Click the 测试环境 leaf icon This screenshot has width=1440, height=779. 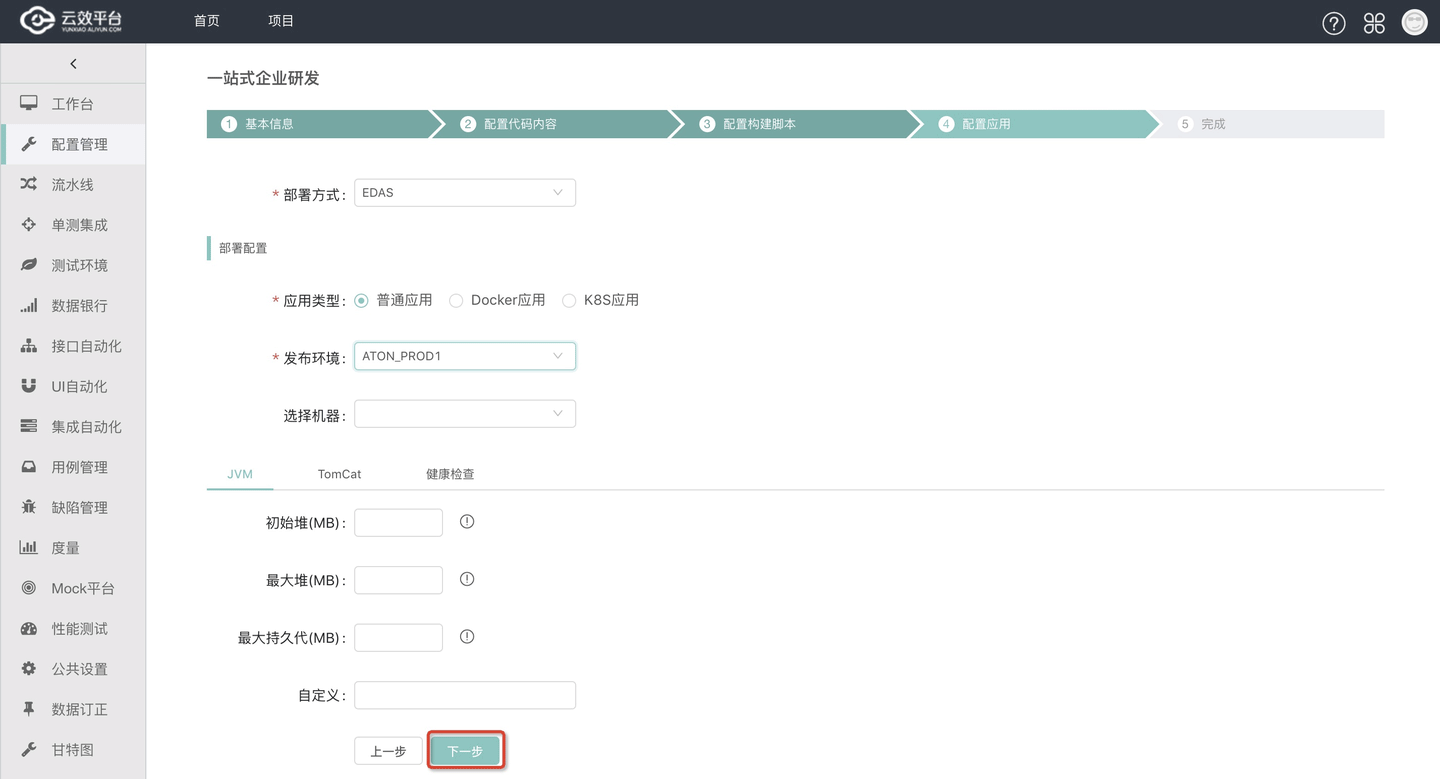pyautogui.click(x=29, y=265)
